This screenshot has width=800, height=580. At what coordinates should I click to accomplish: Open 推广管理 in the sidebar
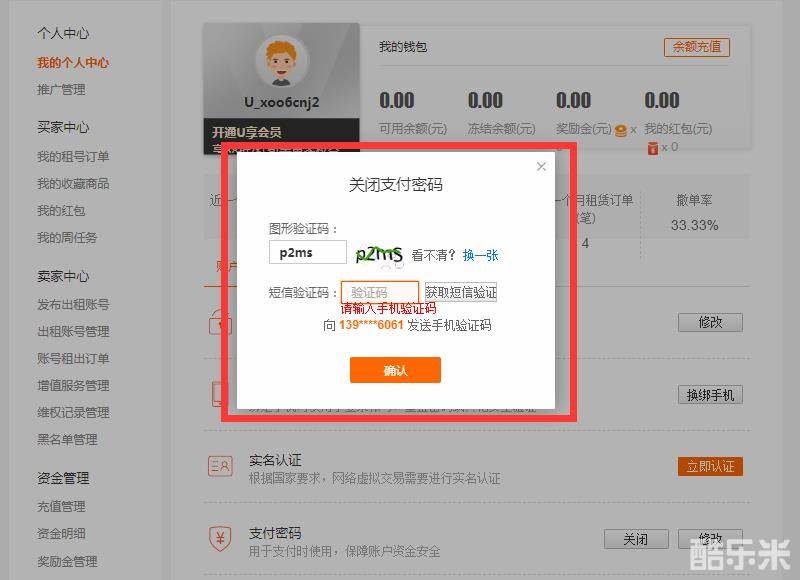click(61, 90)
